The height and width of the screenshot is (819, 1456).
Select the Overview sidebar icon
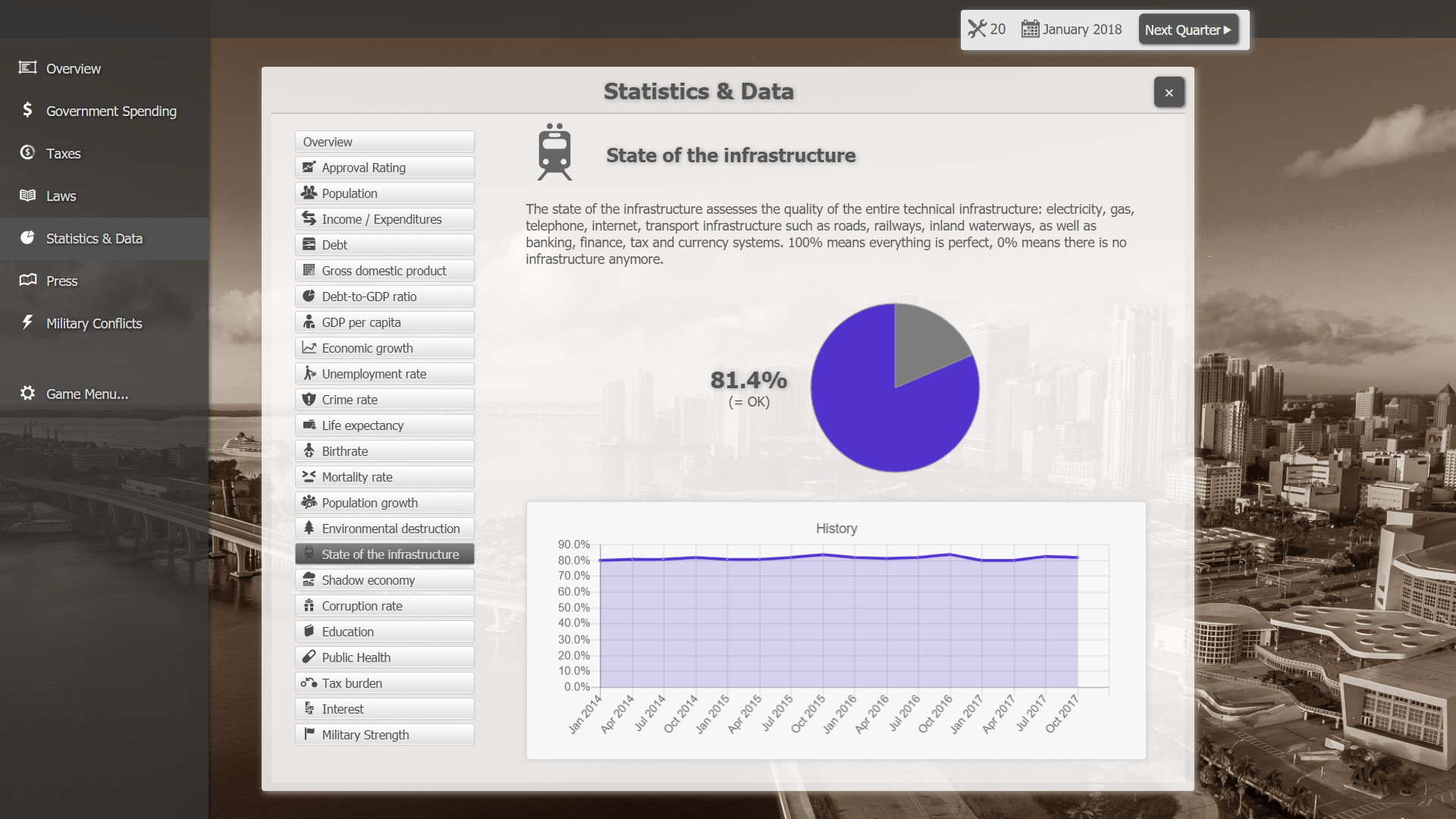pos(27,67)
